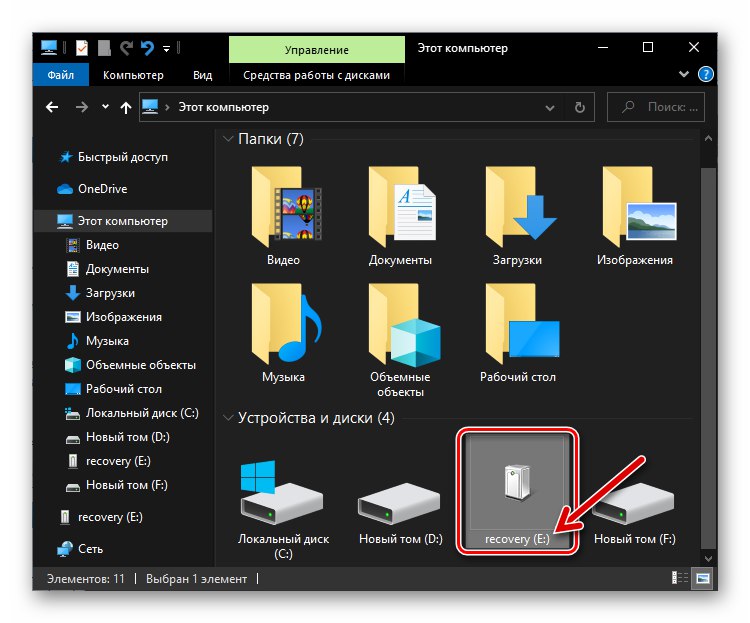Click the vertical scrollbar thumb
The width and height of the screenshot is (750, 623).
tap(708, 358)
